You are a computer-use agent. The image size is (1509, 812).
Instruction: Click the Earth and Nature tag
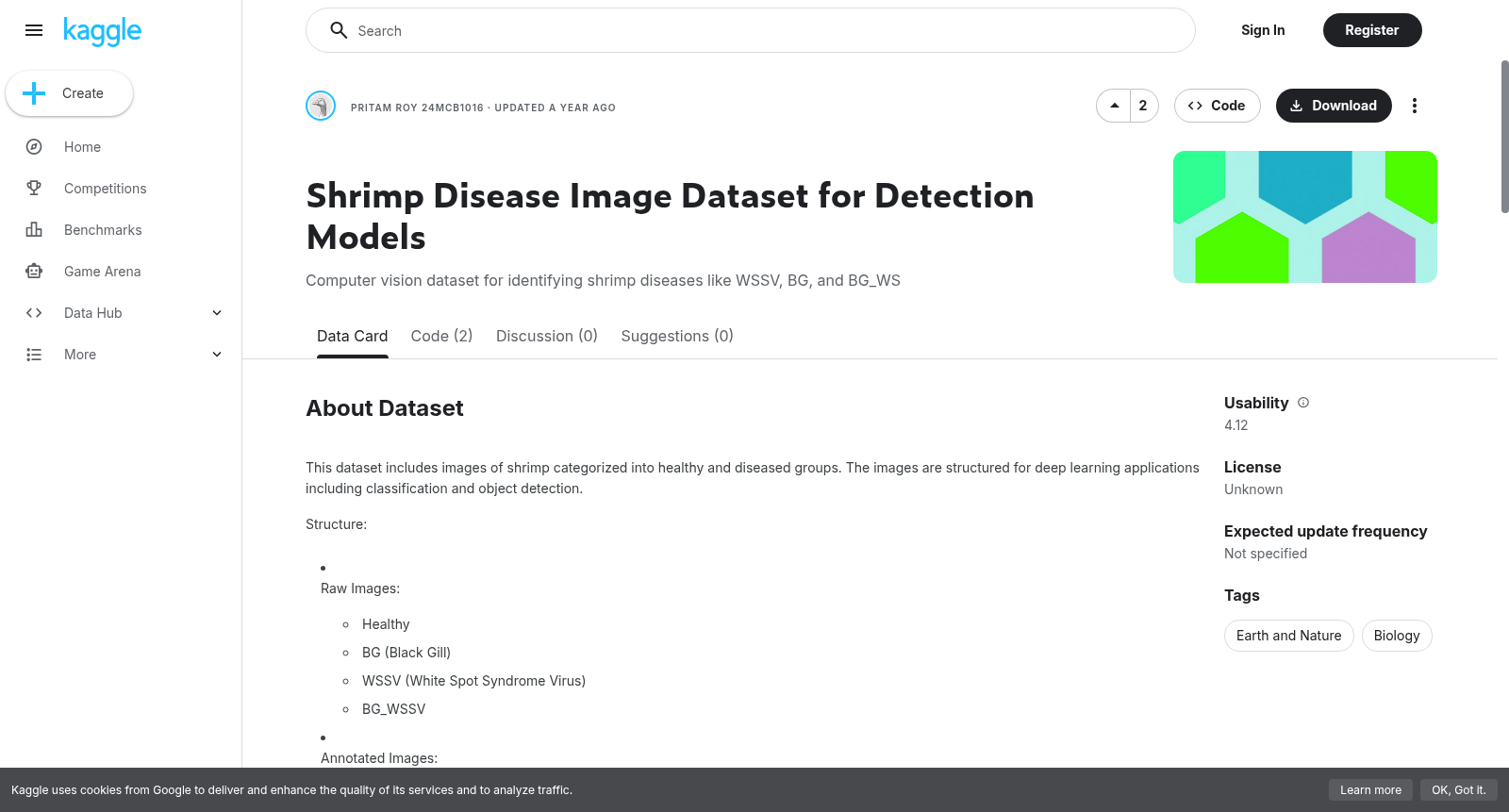click(1288, 636)
